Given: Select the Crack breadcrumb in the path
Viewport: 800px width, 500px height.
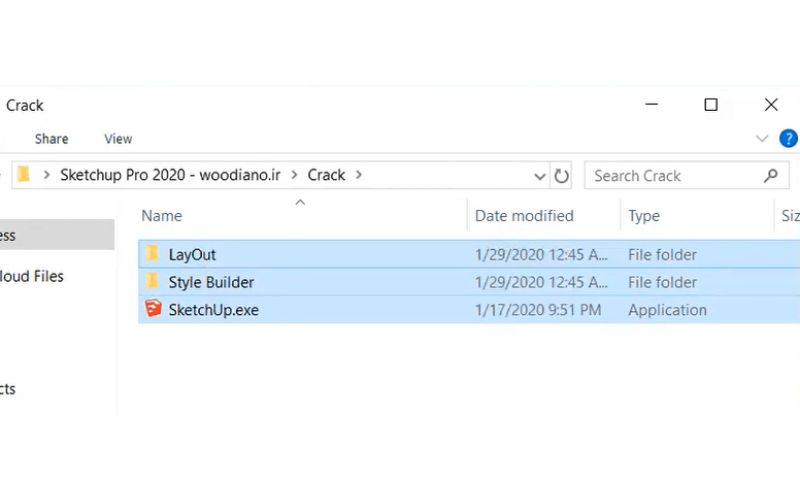Looking at the screenshot, I should (326, 175).
